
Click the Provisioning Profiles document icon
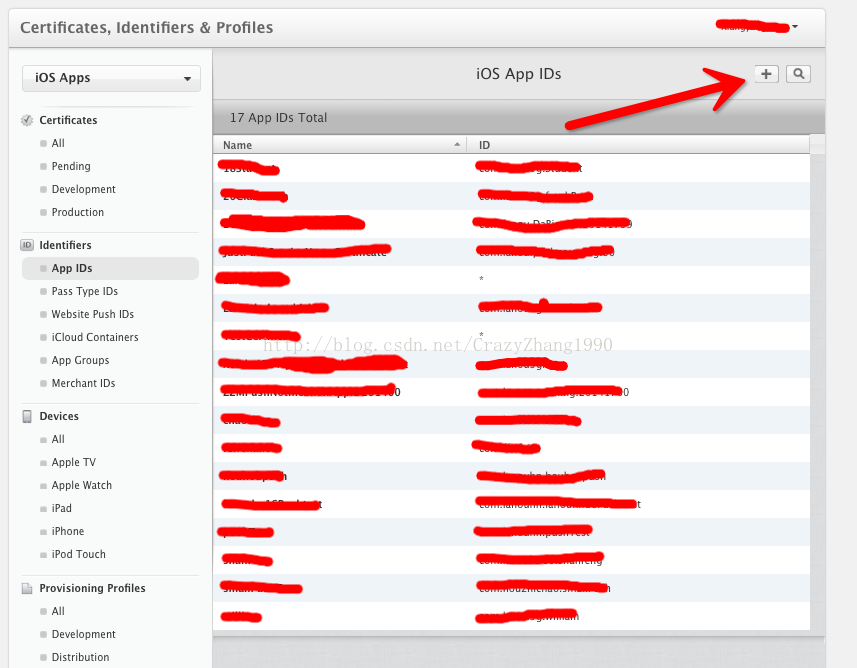[x=27, y=588]
